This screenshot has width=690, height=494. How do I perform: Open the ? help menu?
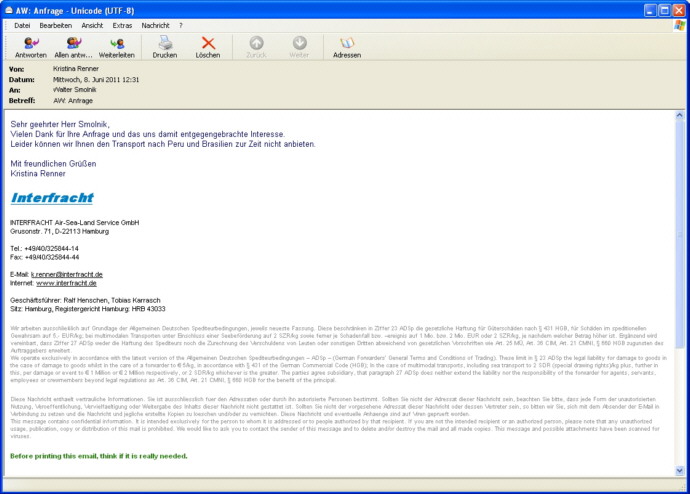coord(181,24)
